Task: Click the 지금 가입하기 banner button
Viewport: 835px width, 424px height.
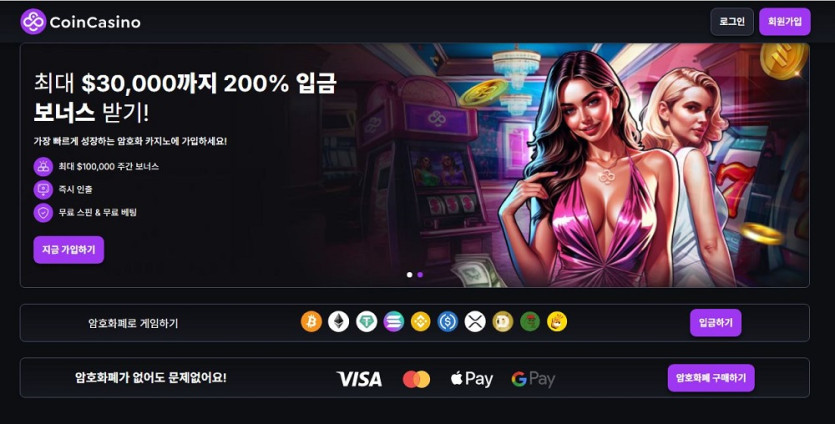Action: (69, 249)
